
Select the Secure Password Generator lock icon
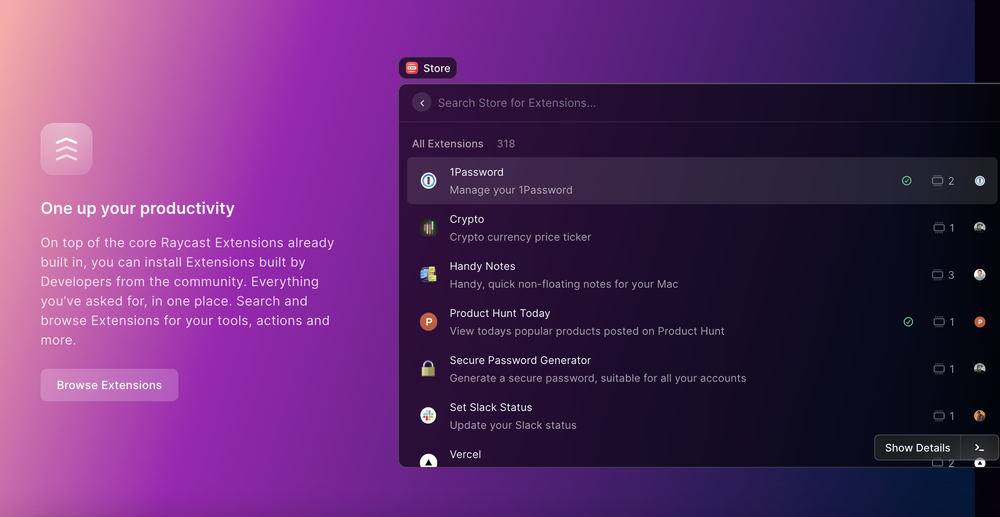[429, 369]
